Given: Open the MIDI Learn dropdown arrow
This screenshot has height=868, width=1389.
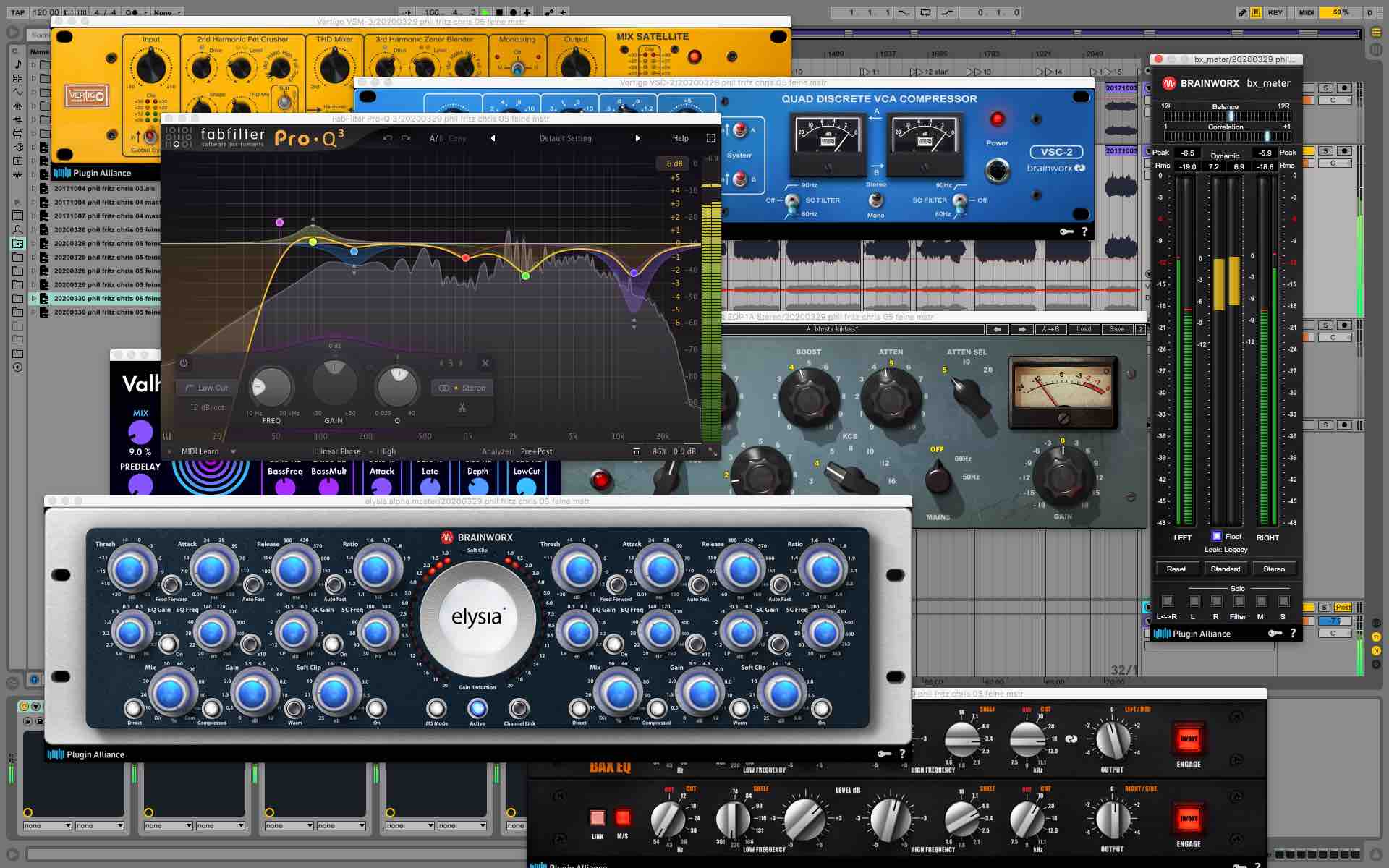Looking at the screenshot, I should pos(233,451).
